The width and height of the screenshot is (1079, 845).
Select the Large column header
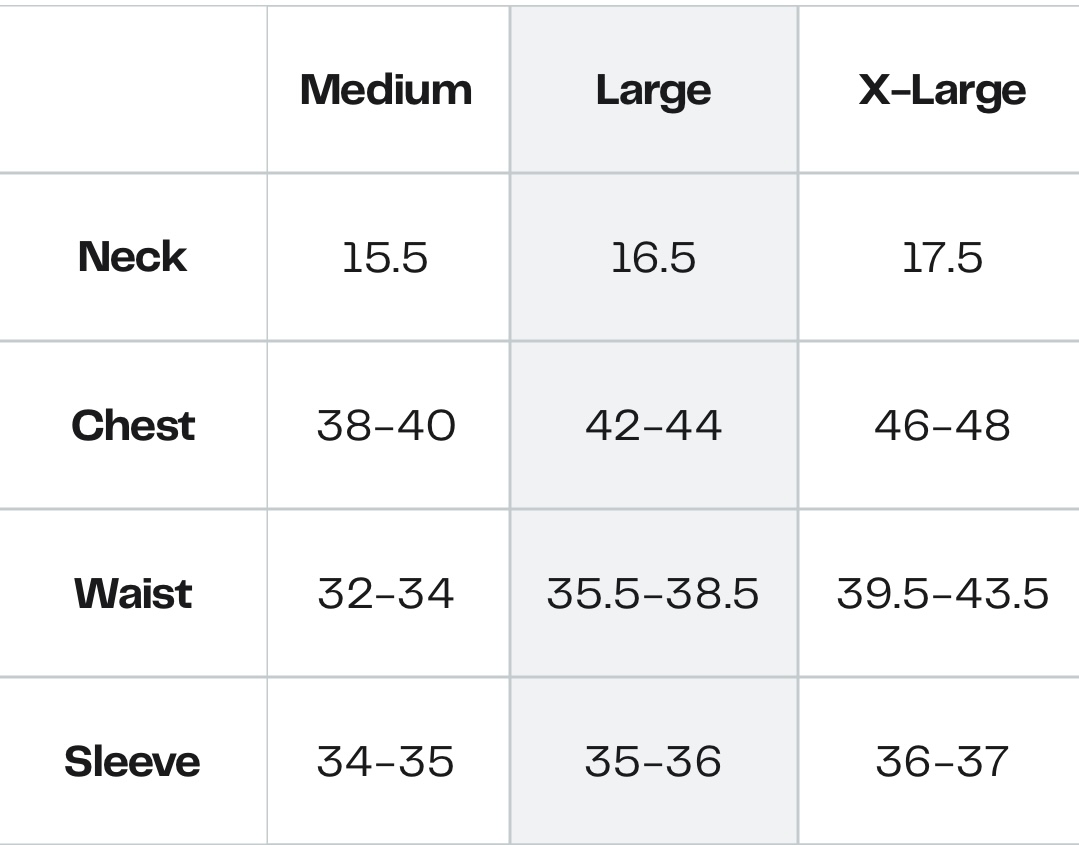(654, 92)
